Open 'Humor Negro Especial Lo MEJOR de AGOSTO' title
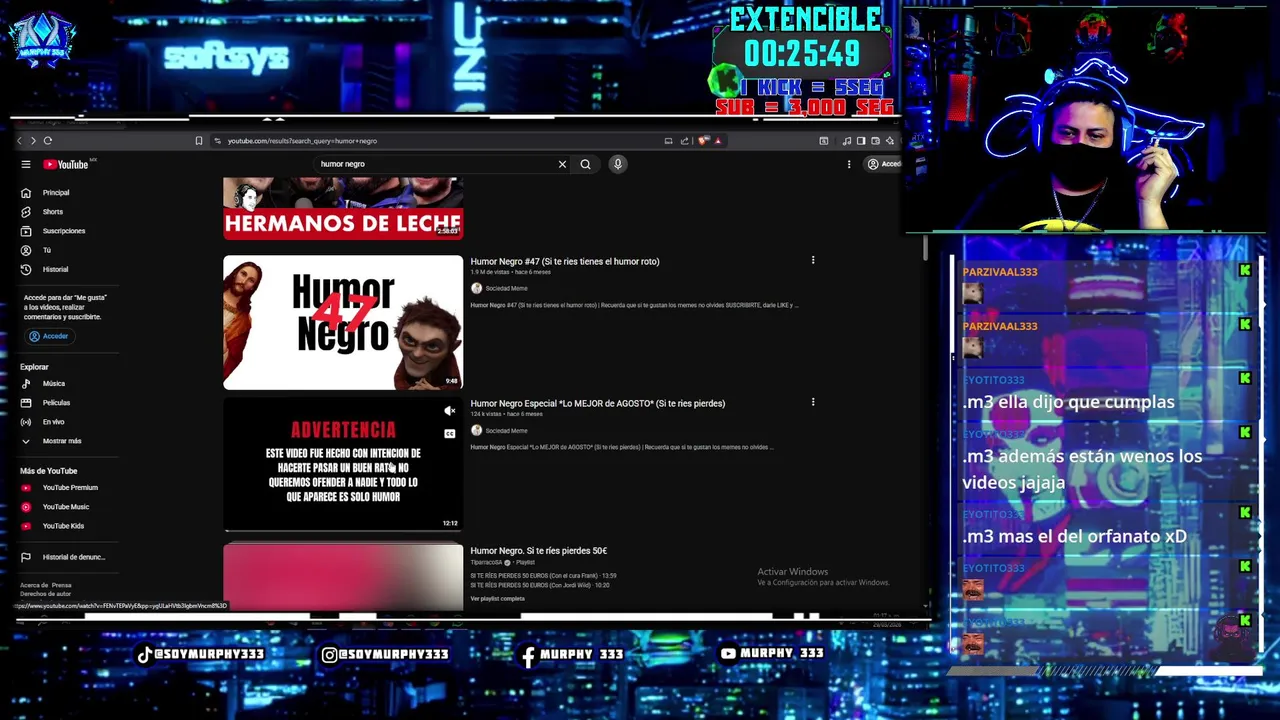The width and height of the screenshot is (1280, 720). pyautogui.click(x=598, y=404)
